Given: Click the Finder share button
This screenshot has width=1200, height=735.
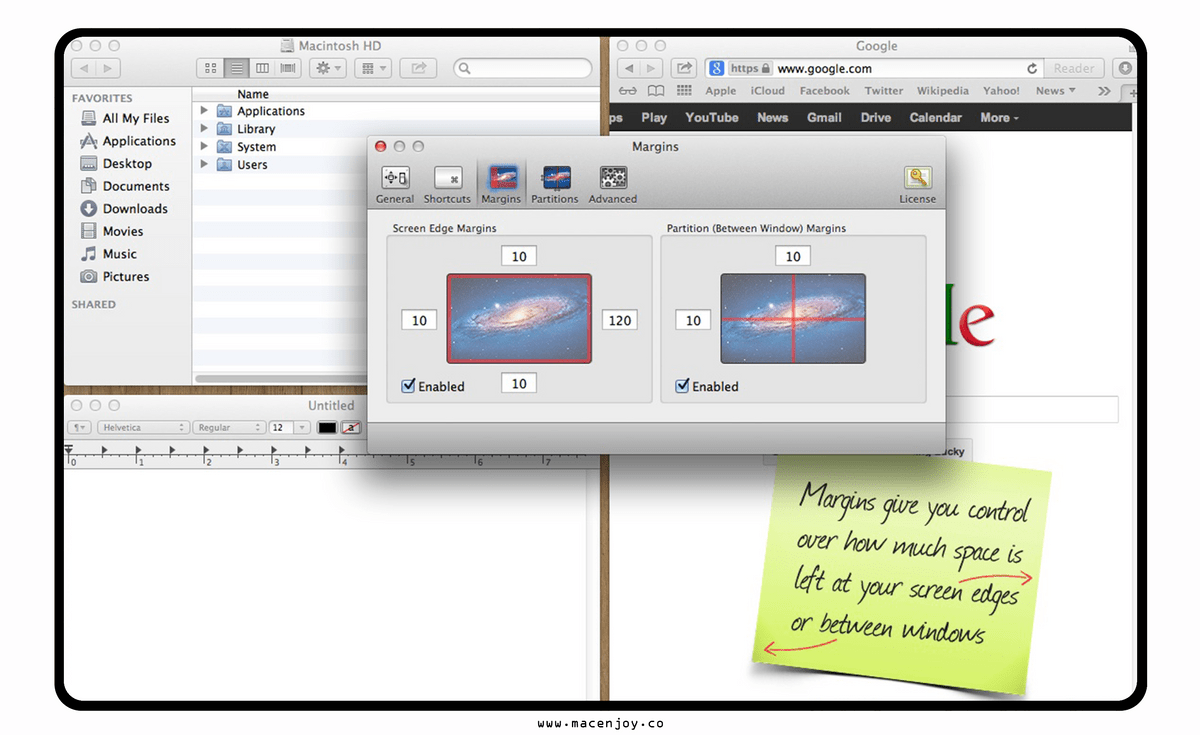Looking at the screenshot, I should 418,68.
